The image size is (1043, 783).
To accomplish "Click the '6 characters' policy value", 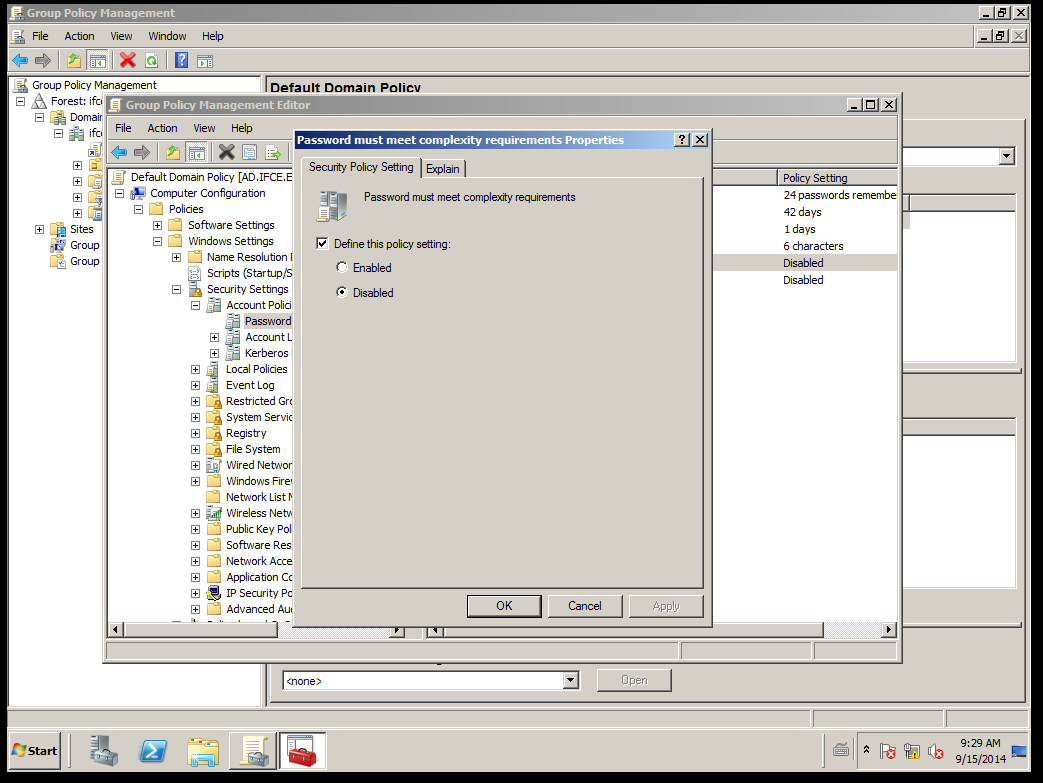I will tap(813, 246).
